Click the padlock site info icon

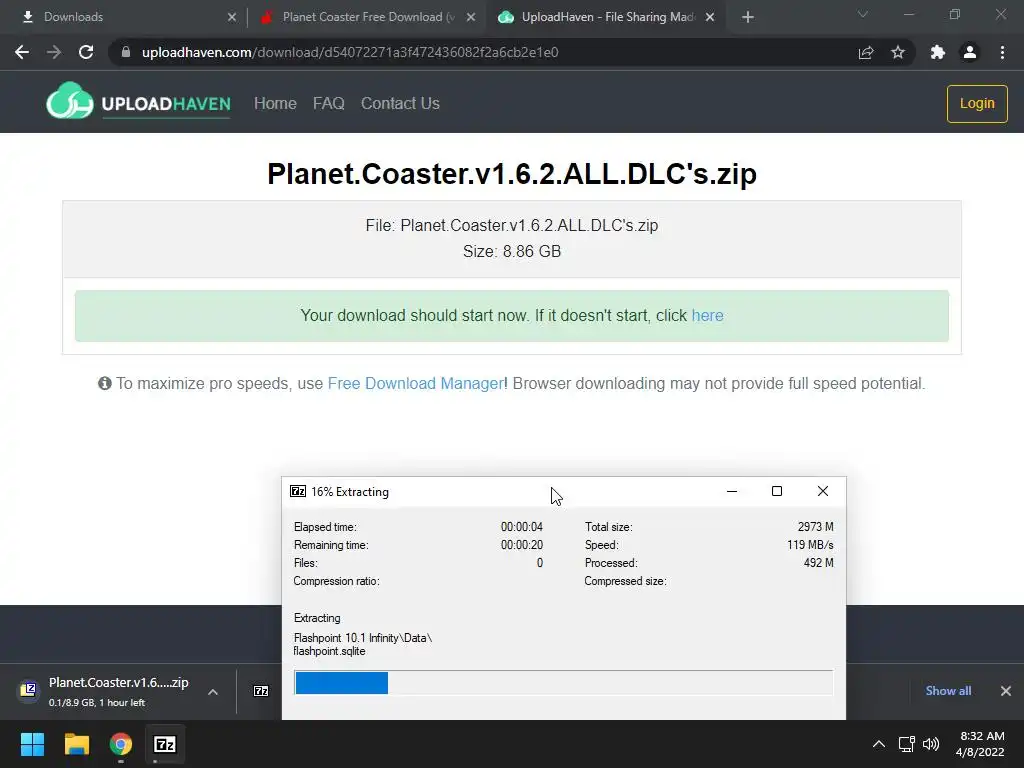coord(126,52)
